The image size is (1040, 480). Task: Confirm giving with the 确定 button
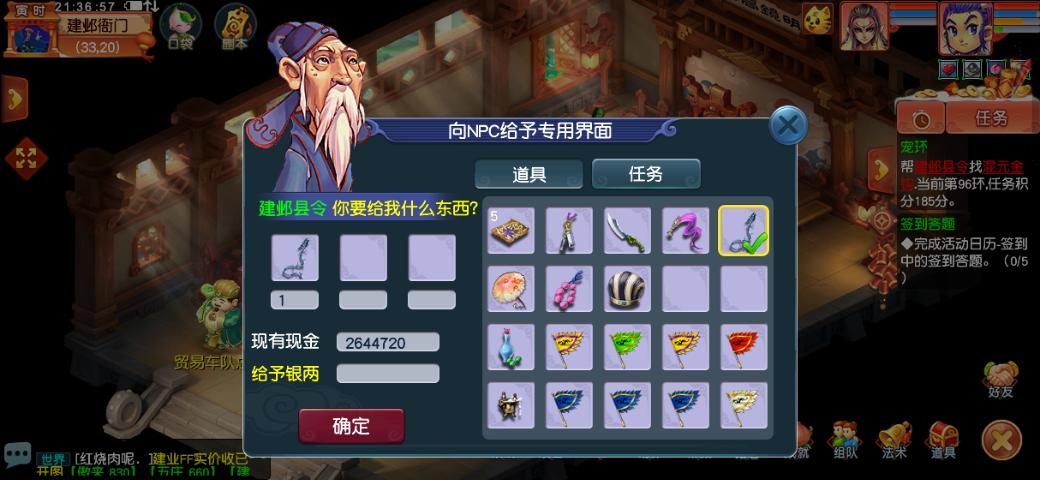tap(351, 426)
